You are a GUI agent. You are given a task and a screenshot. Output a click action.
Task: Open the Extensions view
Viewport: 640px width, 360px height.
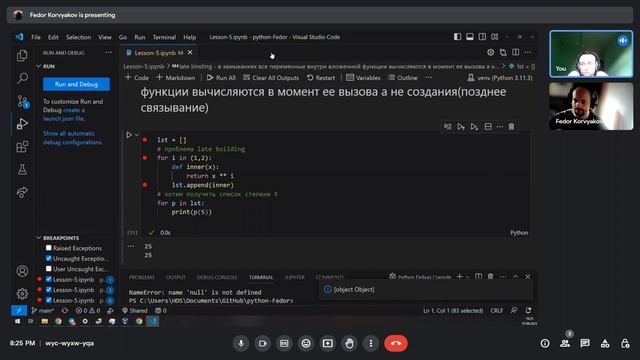tap(22, 147)
